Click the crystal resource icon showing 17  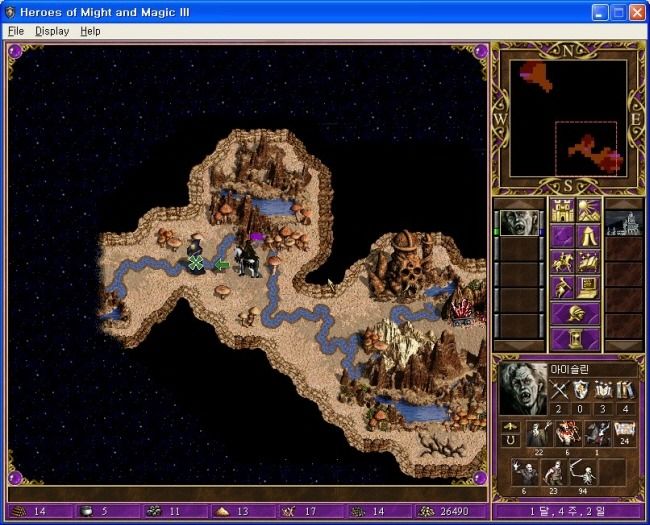tap(289, 511)
